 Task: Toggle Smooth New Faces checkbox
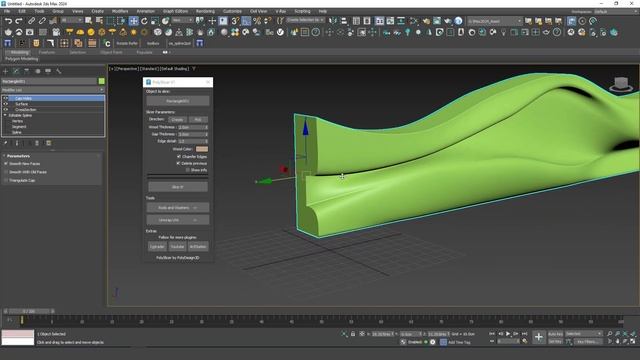6,163
